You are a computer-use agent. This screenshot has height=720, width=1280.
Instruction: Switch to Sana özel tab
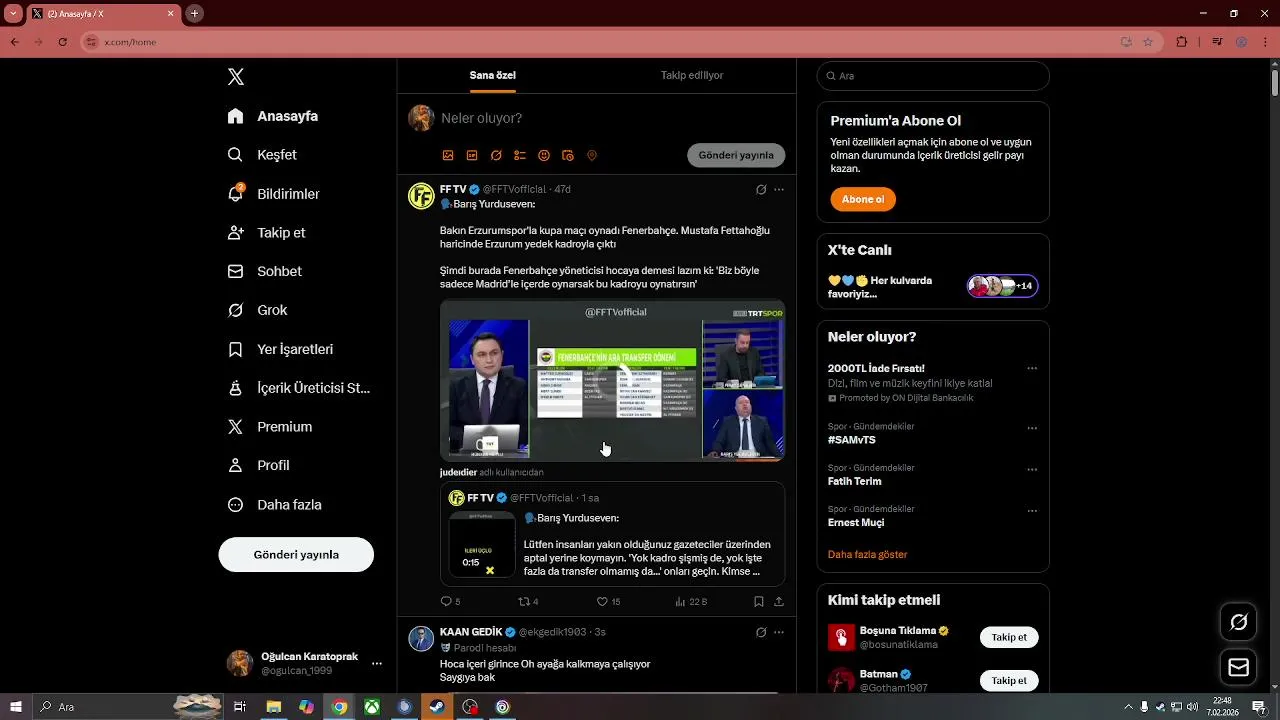pos(493,75)
